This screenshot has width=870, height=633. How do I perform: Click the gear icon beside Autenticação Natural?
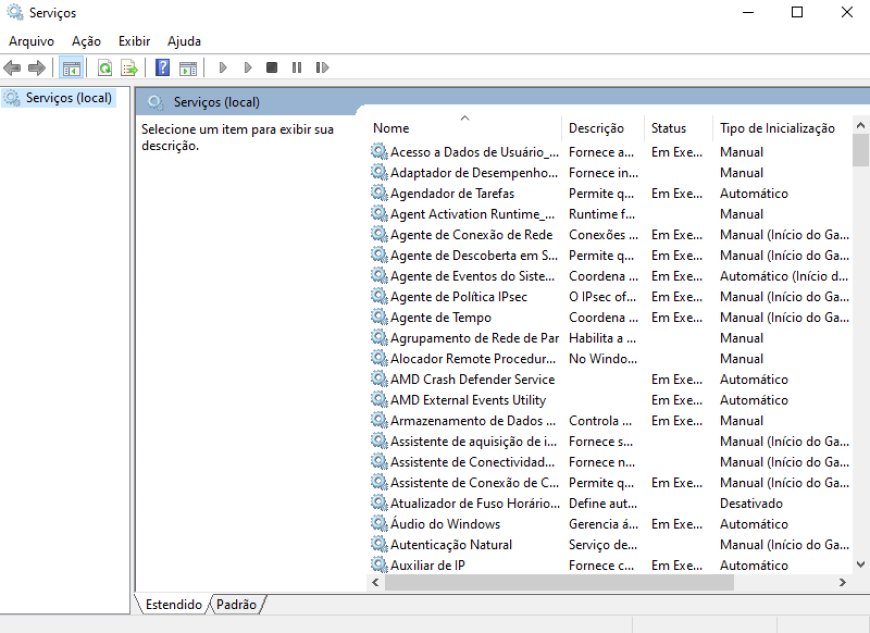[379, 544]
